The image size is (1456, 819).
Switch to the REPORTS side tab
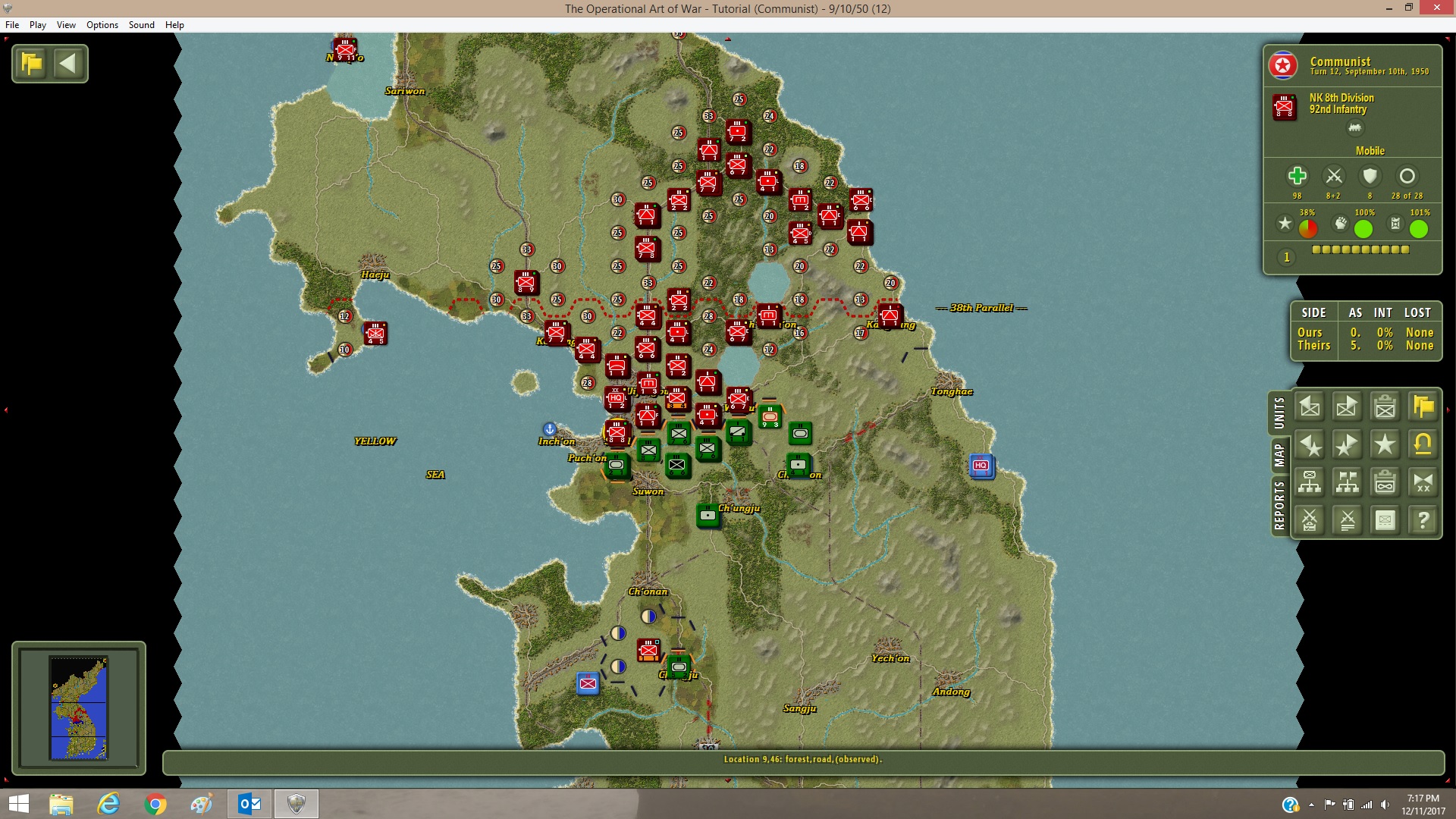[1279, 506]
